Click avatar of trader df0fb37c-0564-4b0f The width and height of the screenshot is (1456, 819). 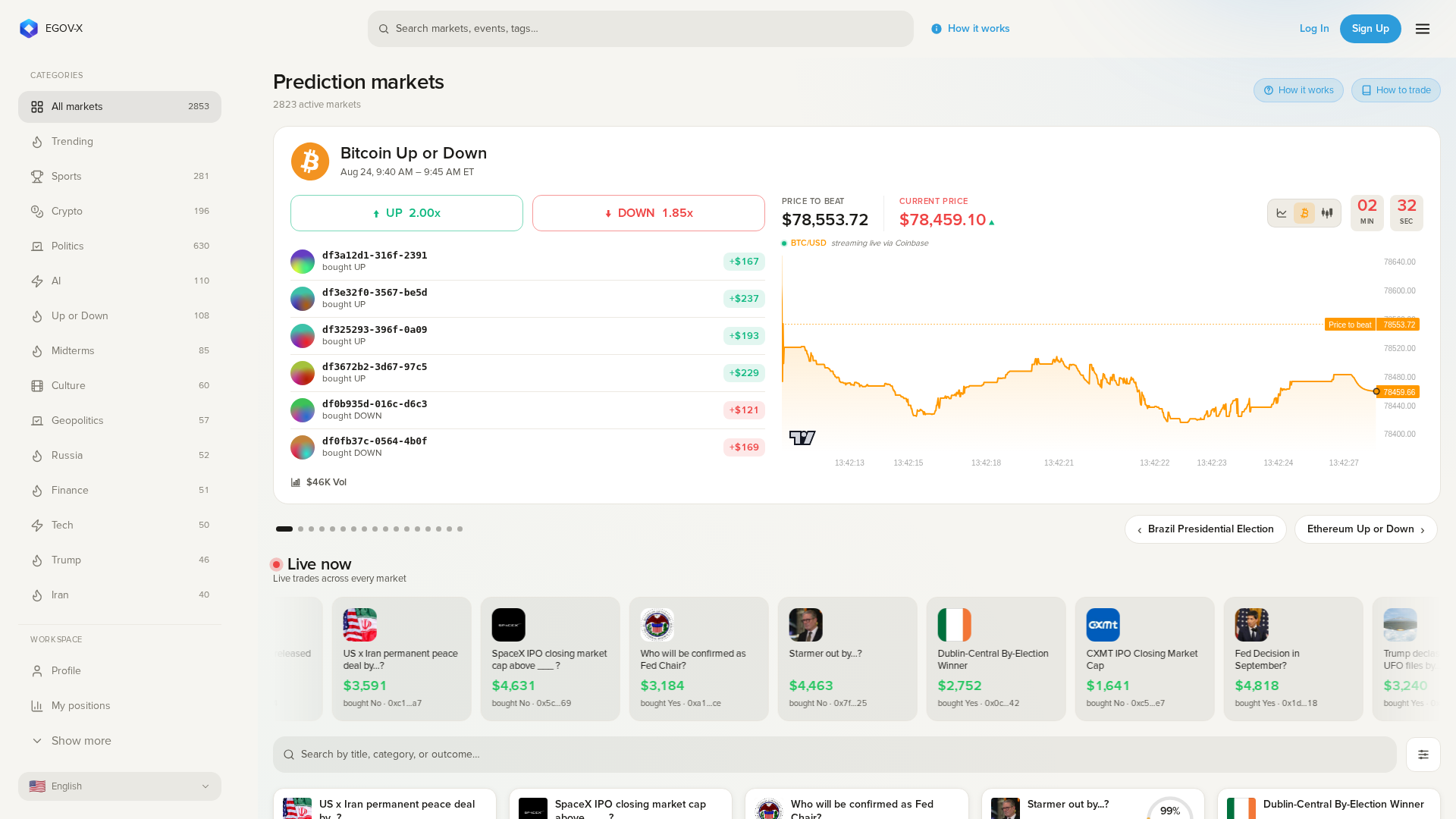tap(303, 447)
